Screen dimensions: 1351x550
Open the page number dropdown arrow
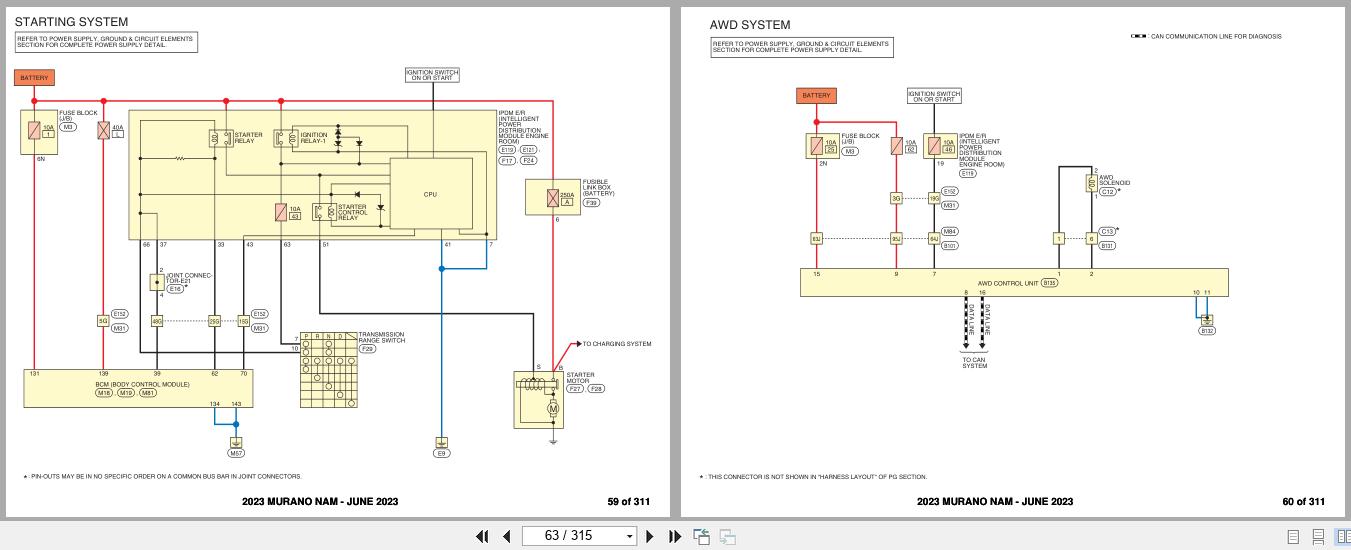click(629, 536)
